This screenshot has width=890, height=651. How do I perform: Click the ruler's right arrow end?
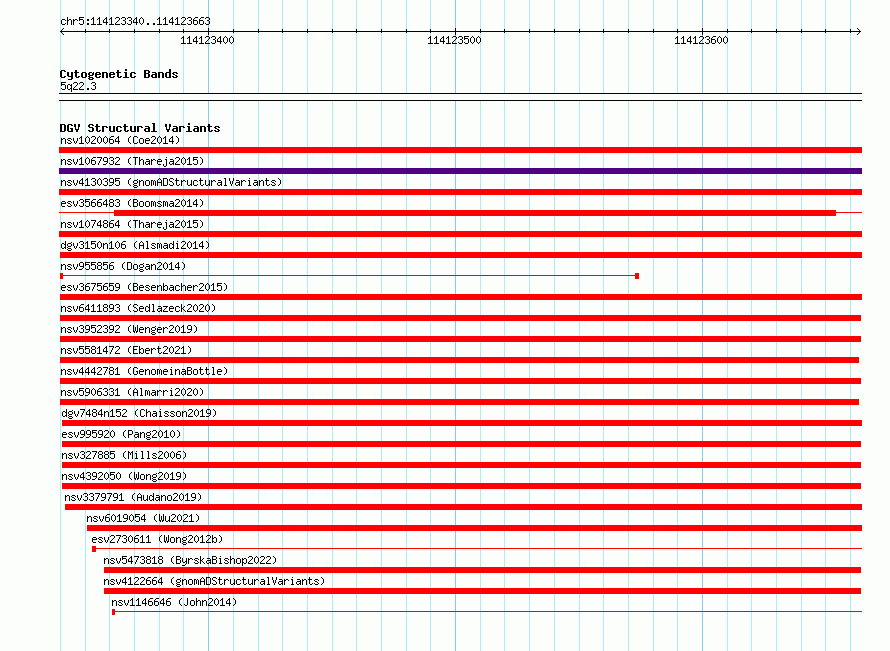tap(859, 32)
